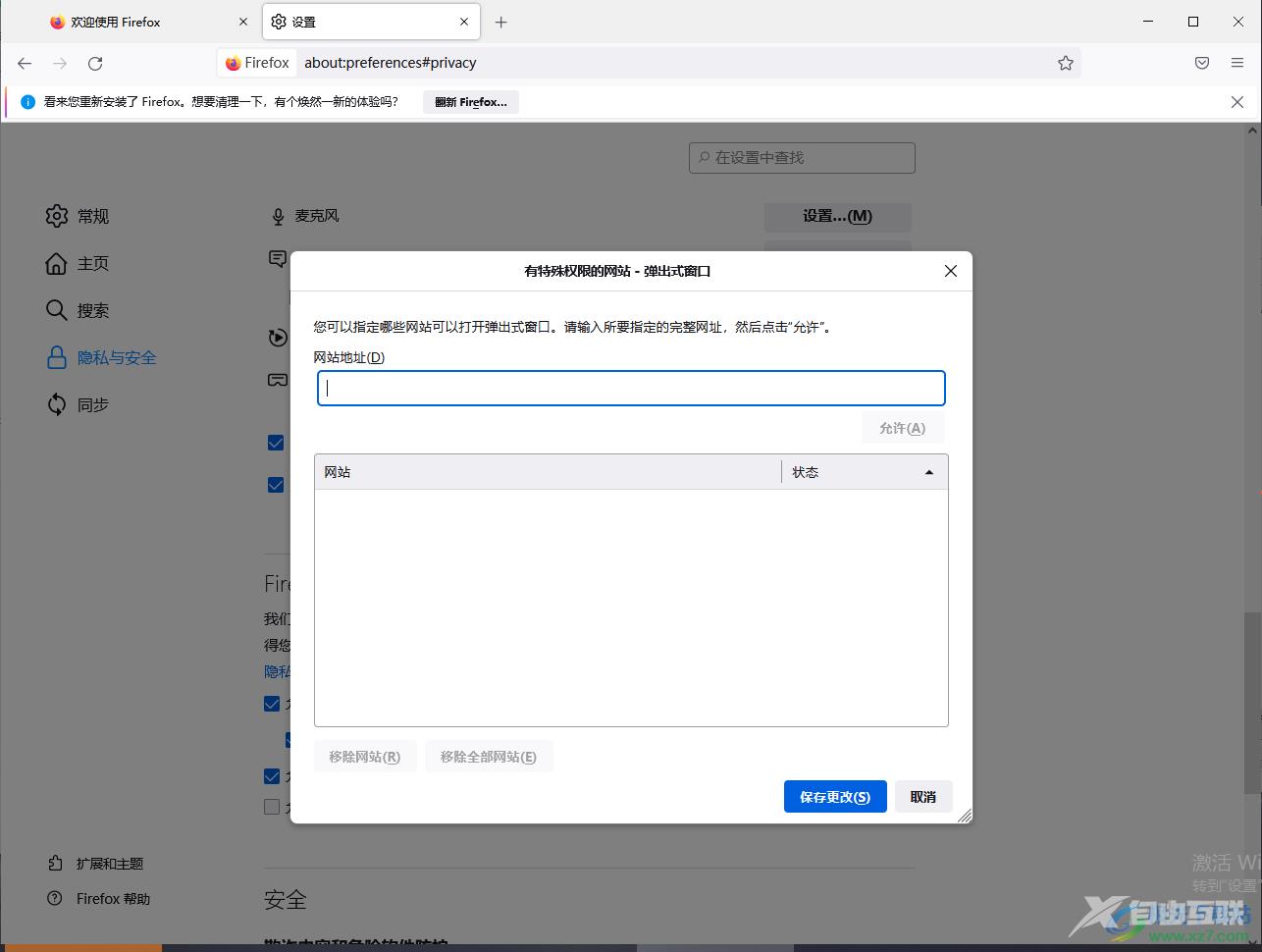The image size is (1262, 952).
Task: Reload the current page
Action: click(95, 63)
